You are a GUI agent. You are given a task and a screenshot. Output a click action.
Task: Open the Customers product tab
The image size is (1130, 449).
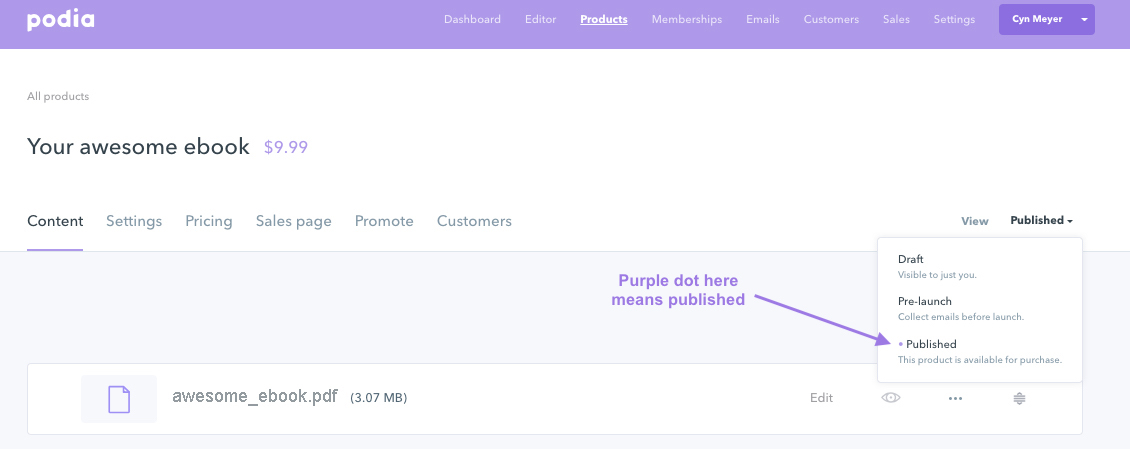[x=474, y=221]
